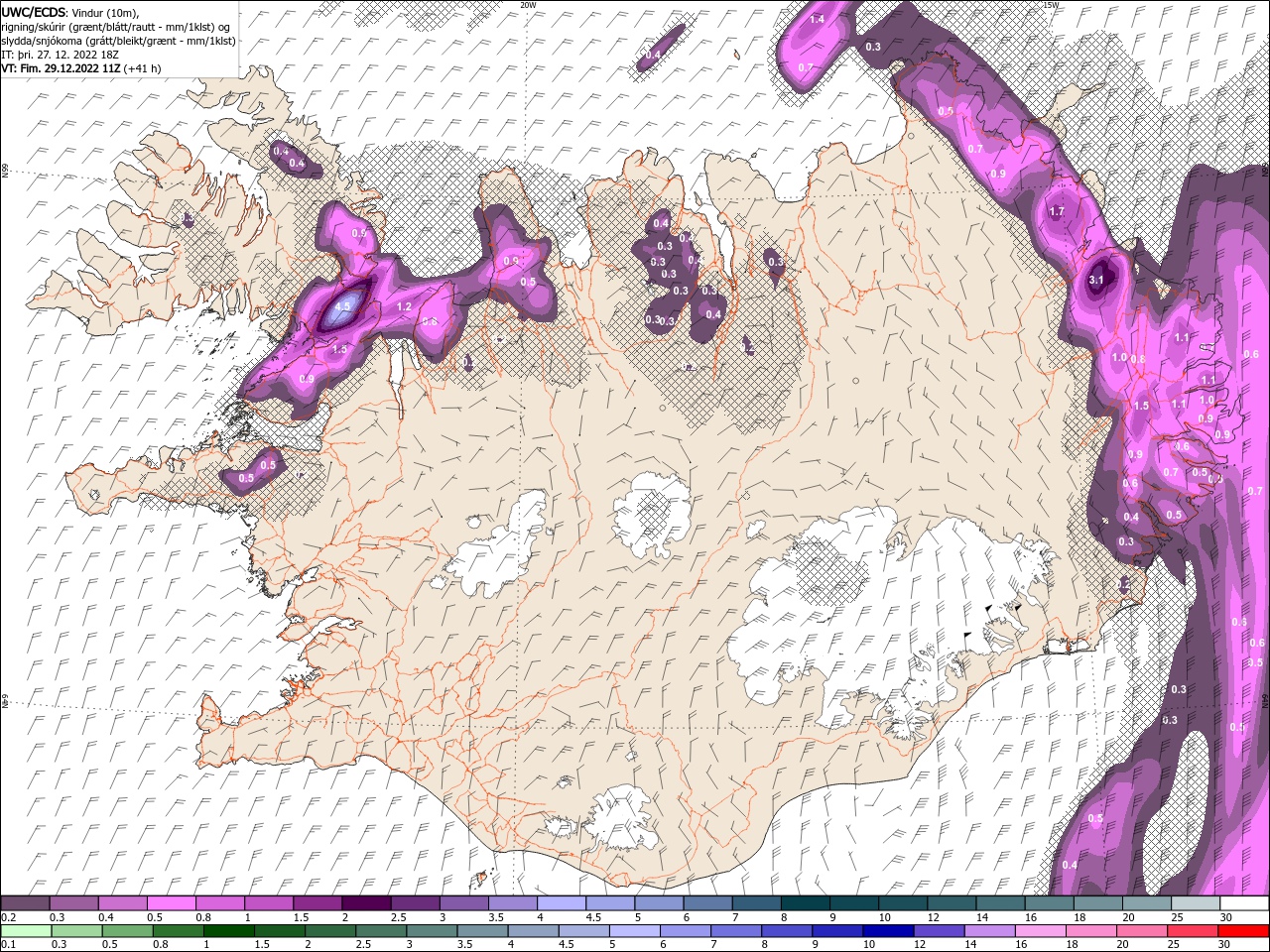
Task: Click the darkest green swatch above 1 in lower row
Action: point(229,931)
